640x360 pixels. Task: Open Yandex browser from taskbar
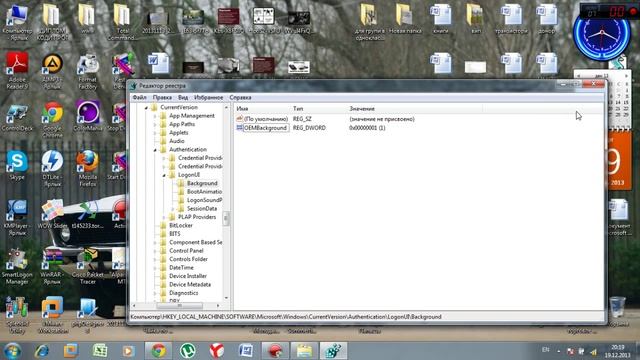coord(217,351)
